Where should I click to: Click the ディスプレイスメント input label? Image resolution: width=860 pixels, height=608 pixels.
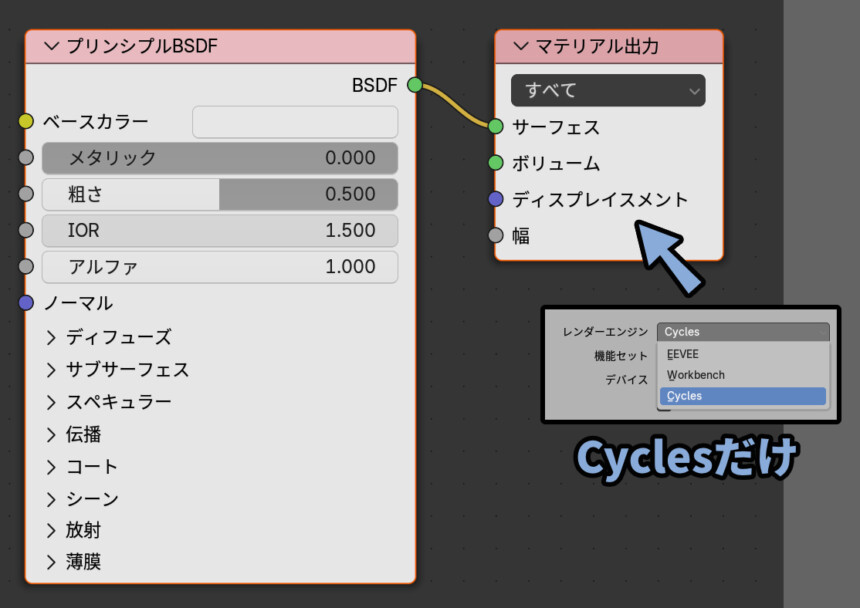[x=600, y=200]
